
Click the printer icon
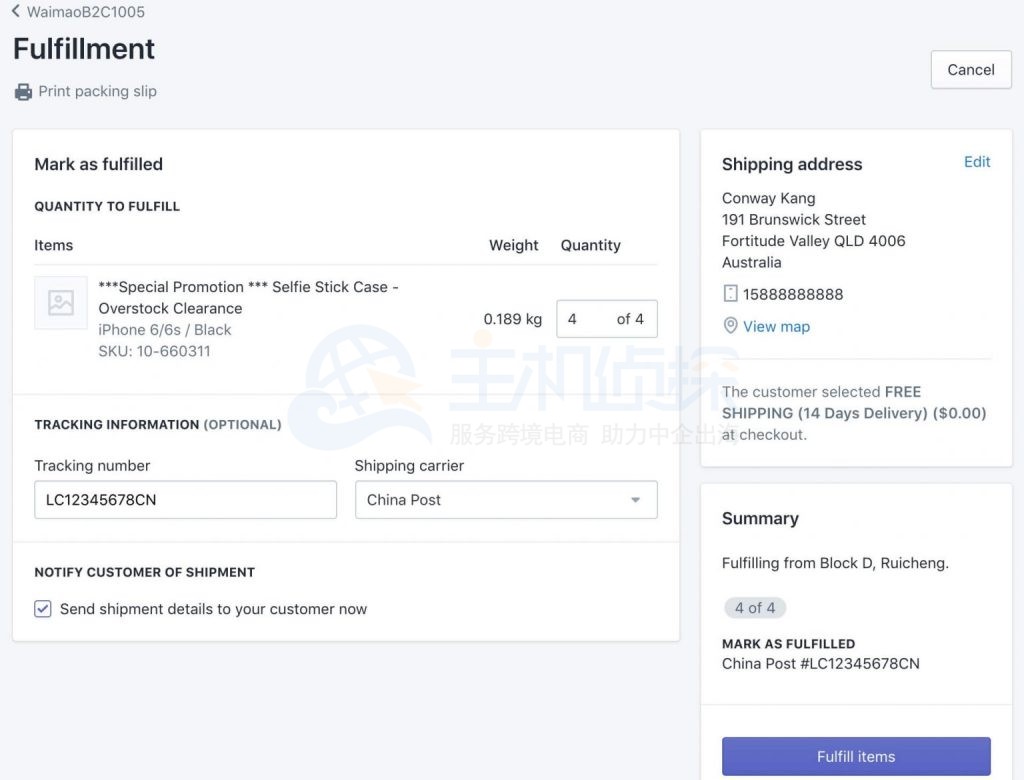coord(23,92)
